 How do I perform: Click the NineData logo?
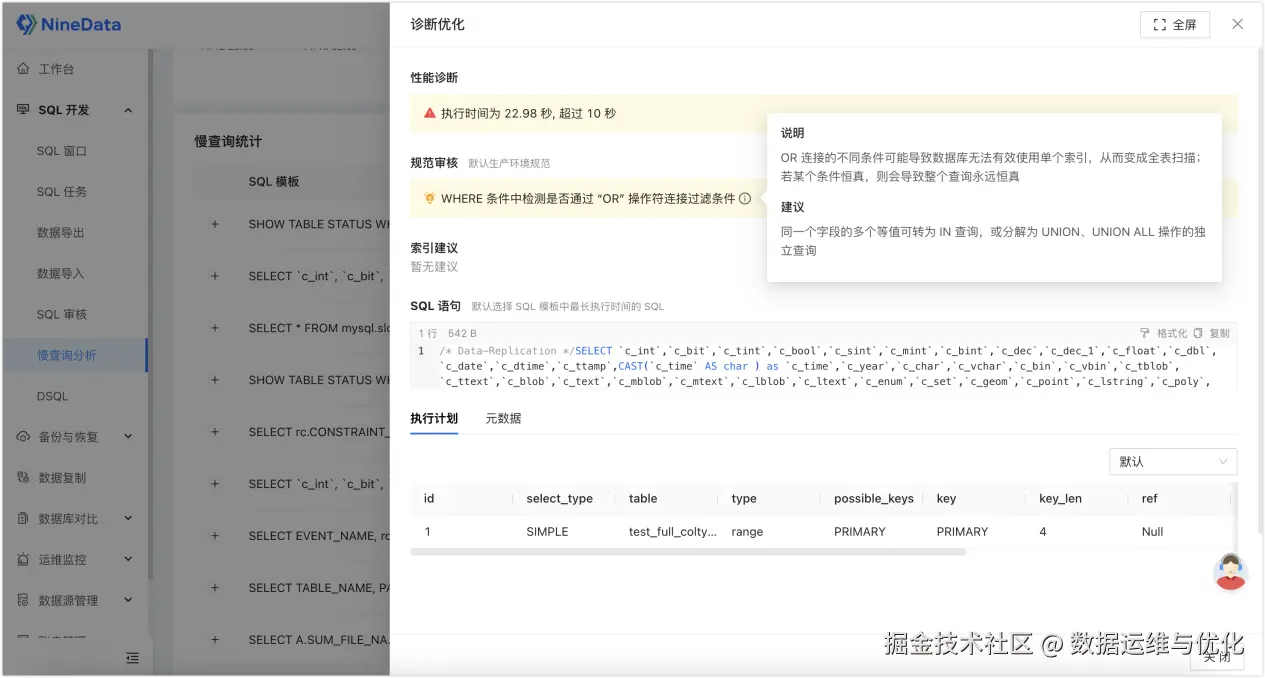[x=68, y=25]
